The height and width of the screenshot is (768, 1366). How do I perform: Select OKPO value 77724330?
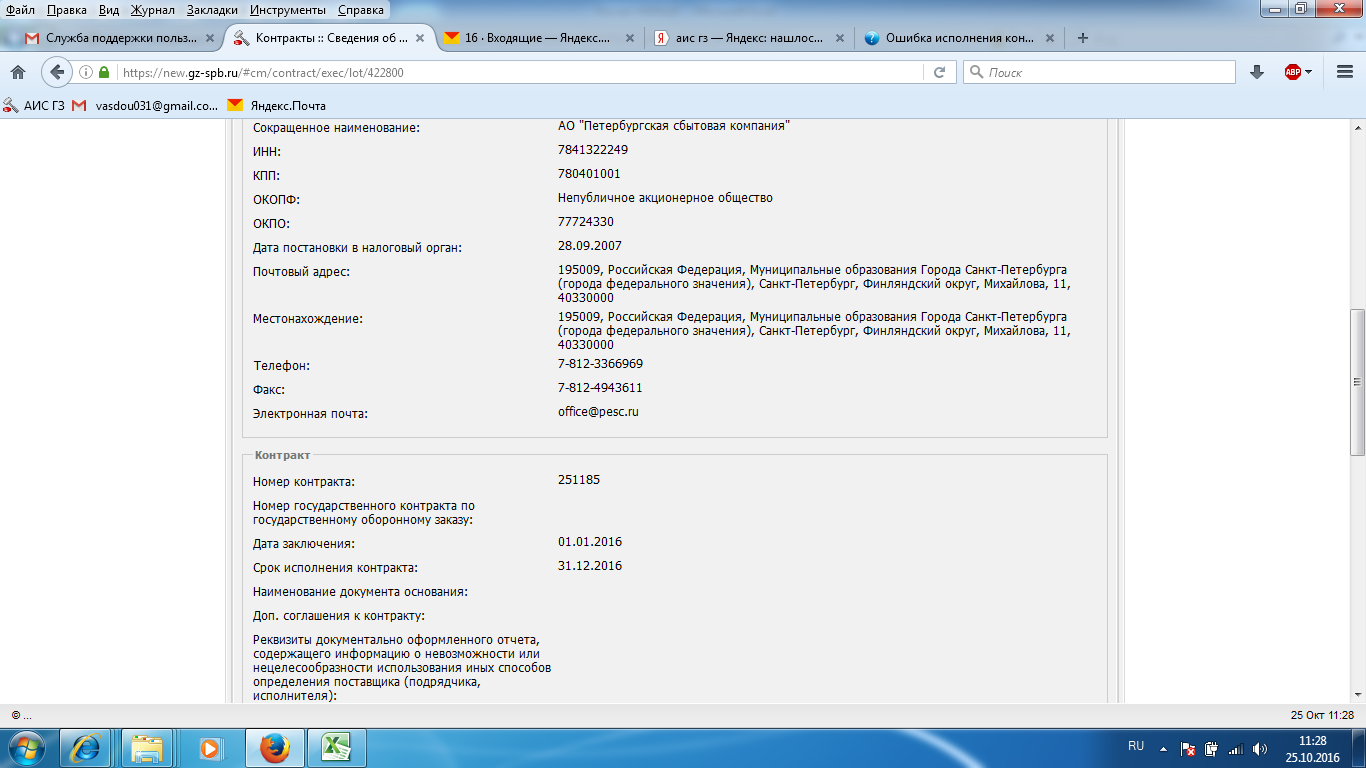[x=586, y=222]
